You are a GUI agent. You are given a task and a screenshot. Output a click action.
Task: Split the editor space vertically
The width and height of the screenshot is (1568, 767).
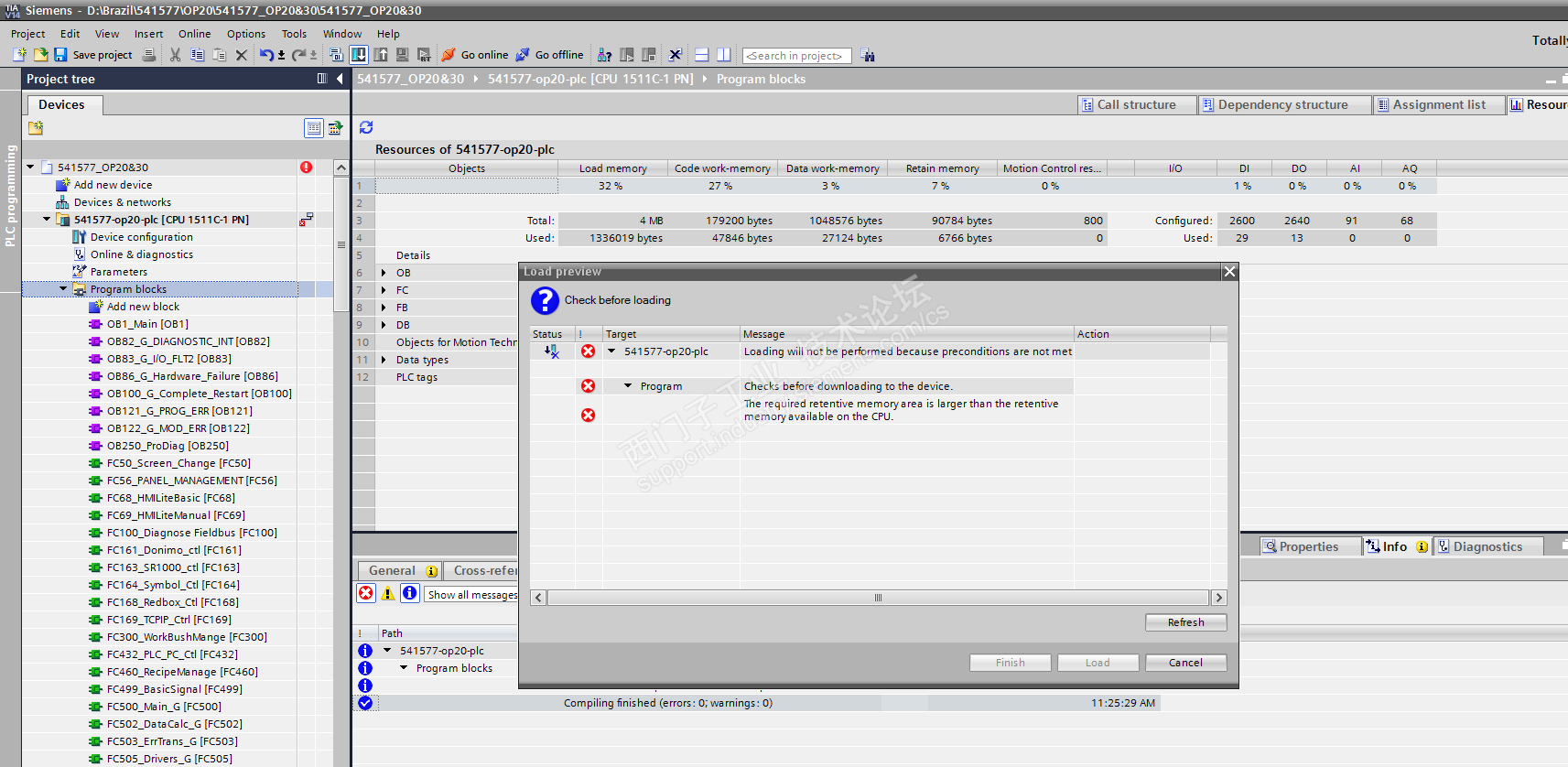(724, 55)
